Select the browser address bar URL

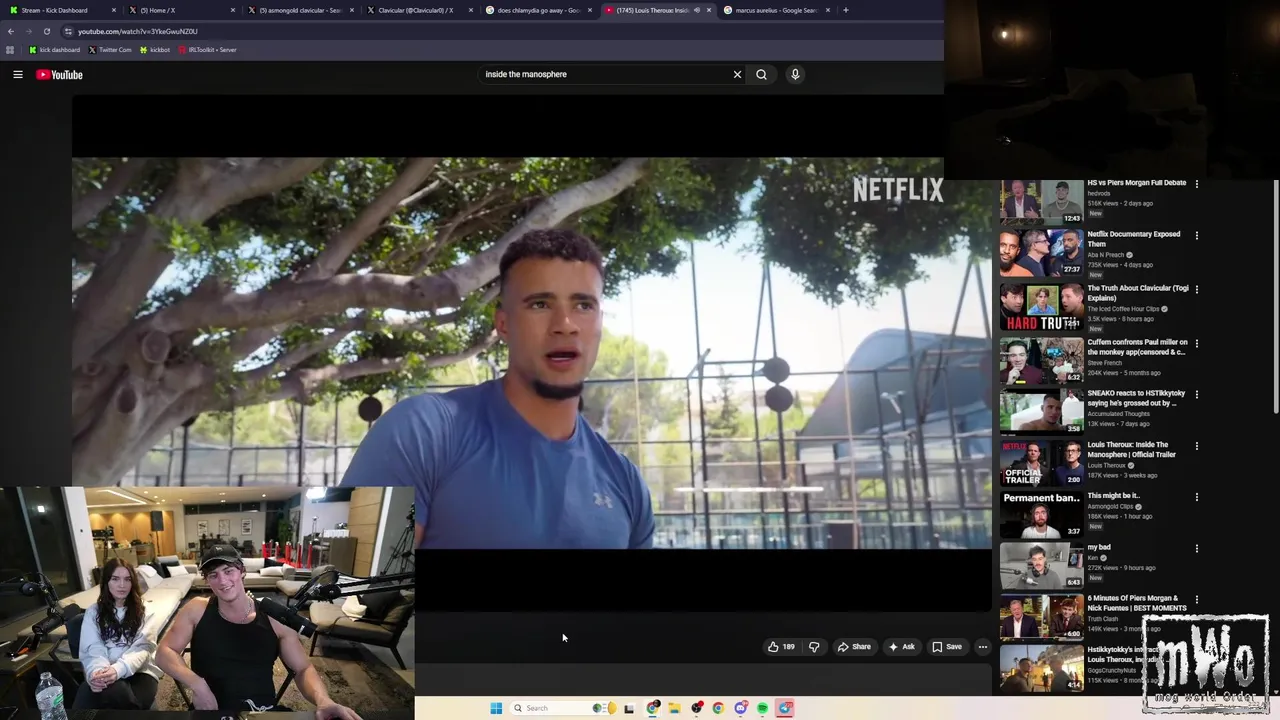pyautogui.click(x=138, y=31)
